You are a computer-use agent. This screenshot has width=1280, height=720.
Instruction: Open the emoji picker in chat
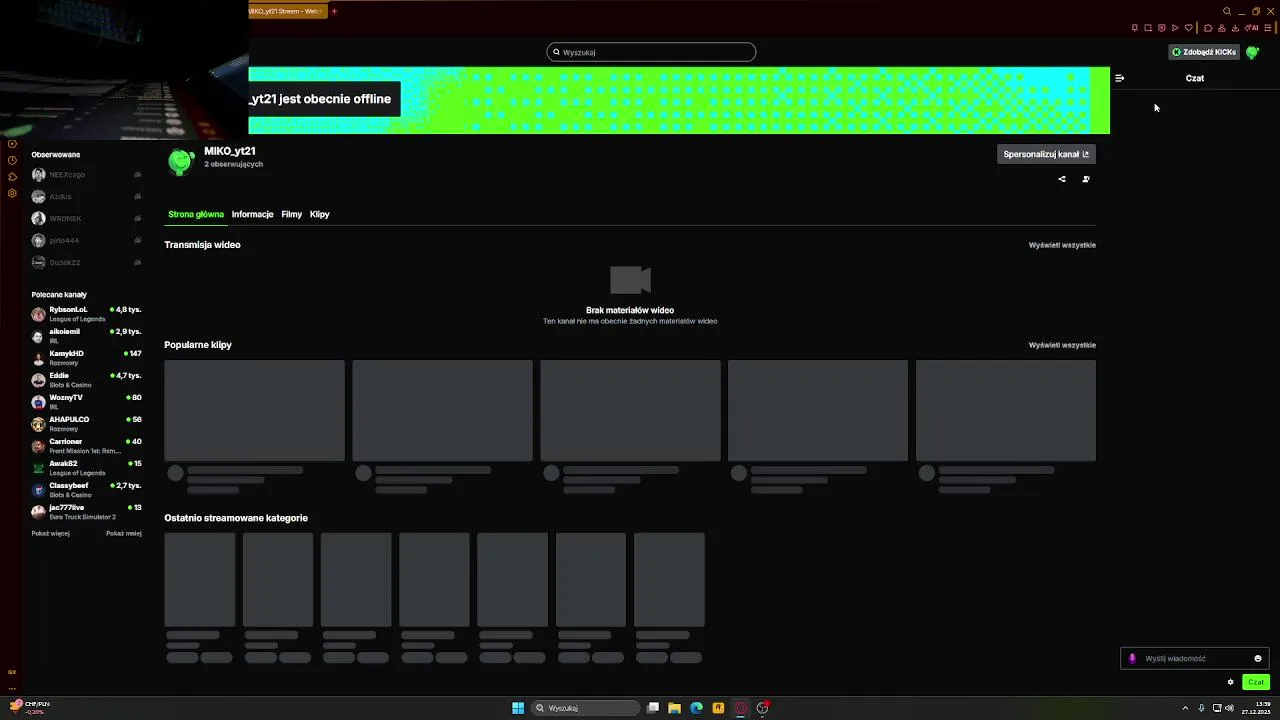click(1258, 658)
